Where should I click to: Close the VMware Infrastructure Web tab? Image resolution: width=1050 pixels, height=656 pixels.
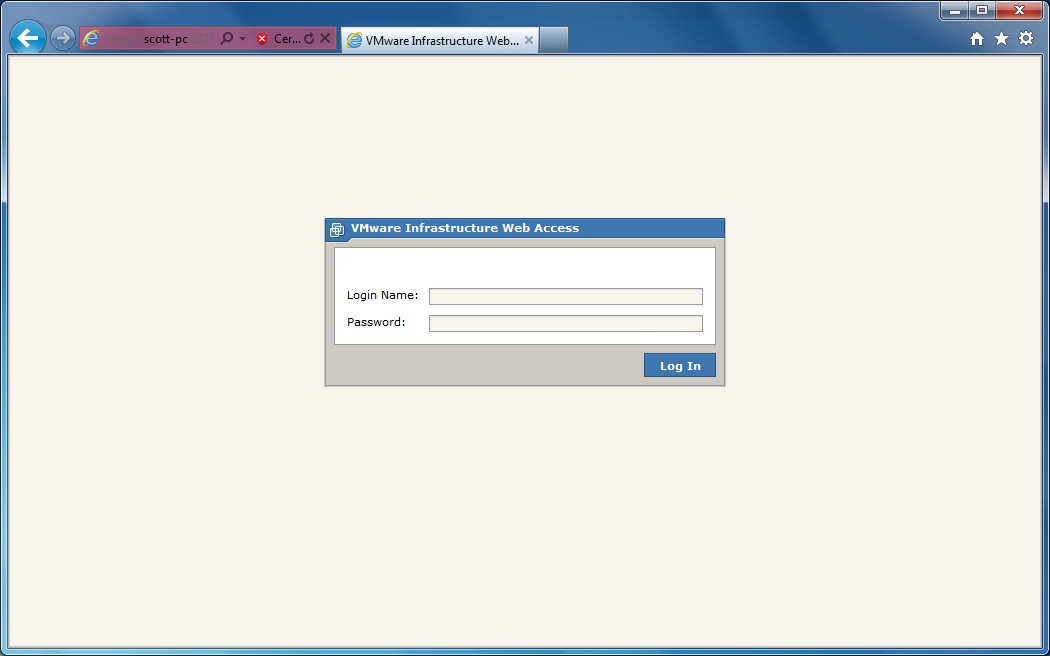[x=528, y=40]
